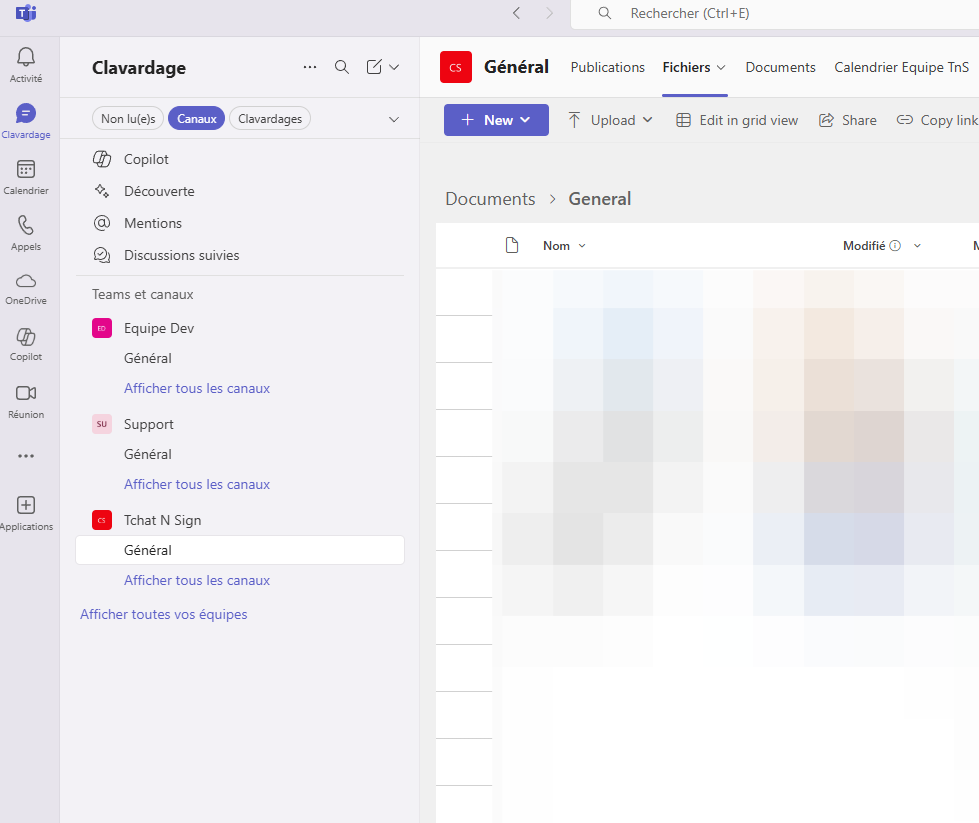
Task: Click Edit in grid view
Action: (x=737, y=120)
